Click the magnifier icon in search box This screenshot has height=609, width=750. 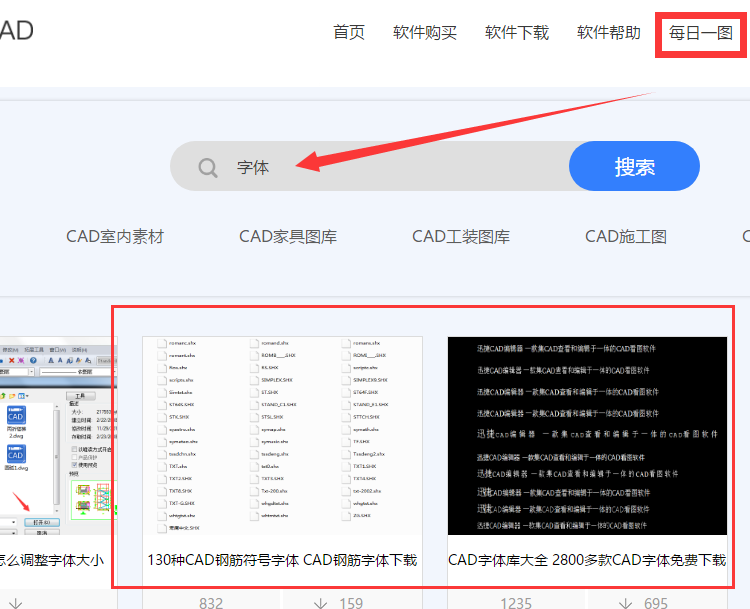coord(208,167)
